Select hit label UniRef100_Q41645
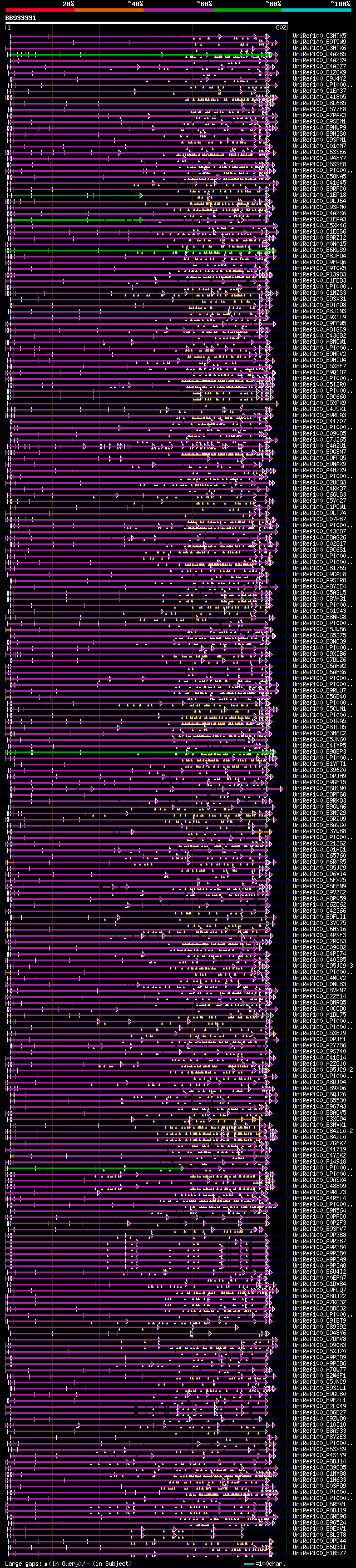Screen dimensions: 356x1568 [319, 182]
